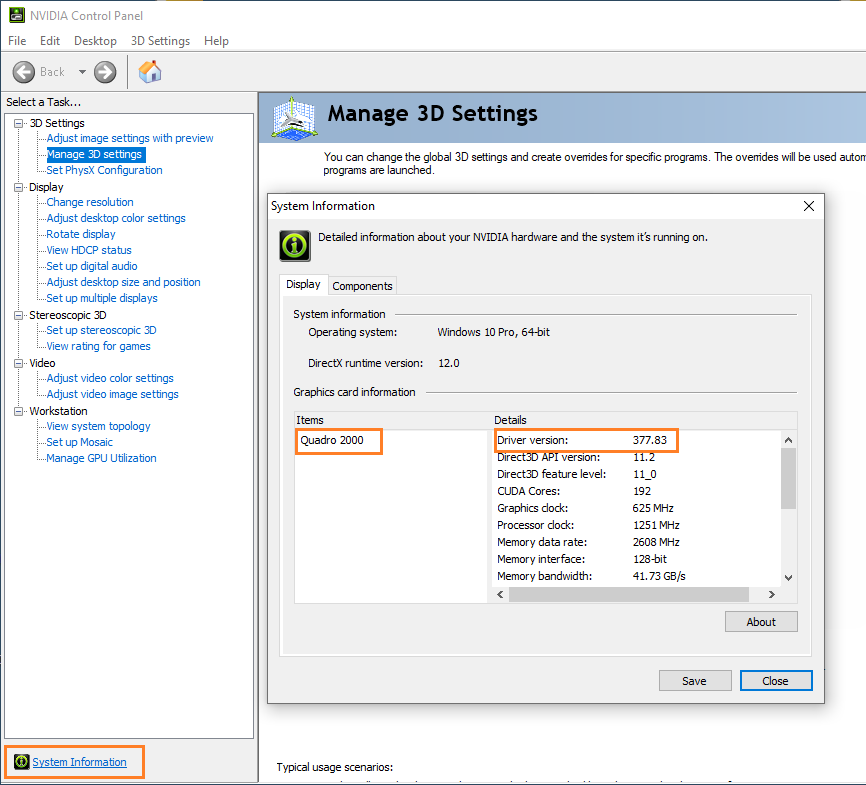Click the Back arrow toolbar icon
The height and width of the screenshot is (785, 866).
(x=24, y=72)
